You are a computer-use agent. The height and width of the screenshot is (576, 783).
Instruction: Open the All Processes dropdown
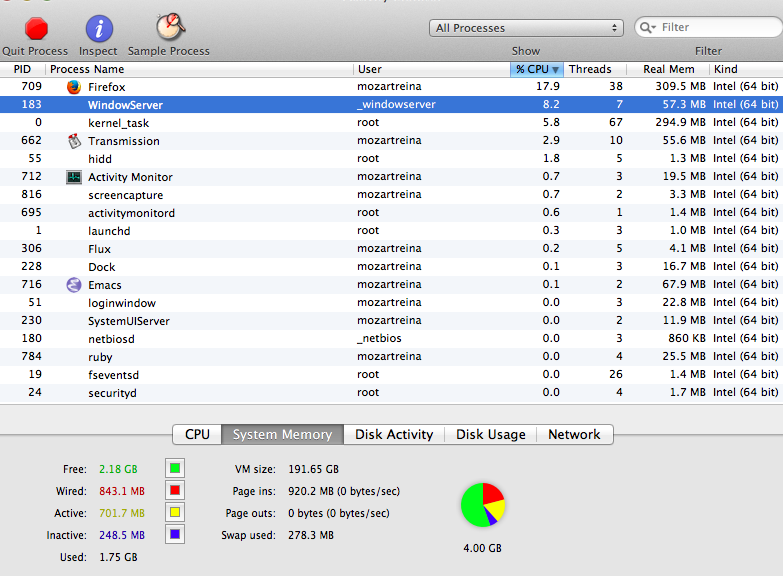(526, 28)
